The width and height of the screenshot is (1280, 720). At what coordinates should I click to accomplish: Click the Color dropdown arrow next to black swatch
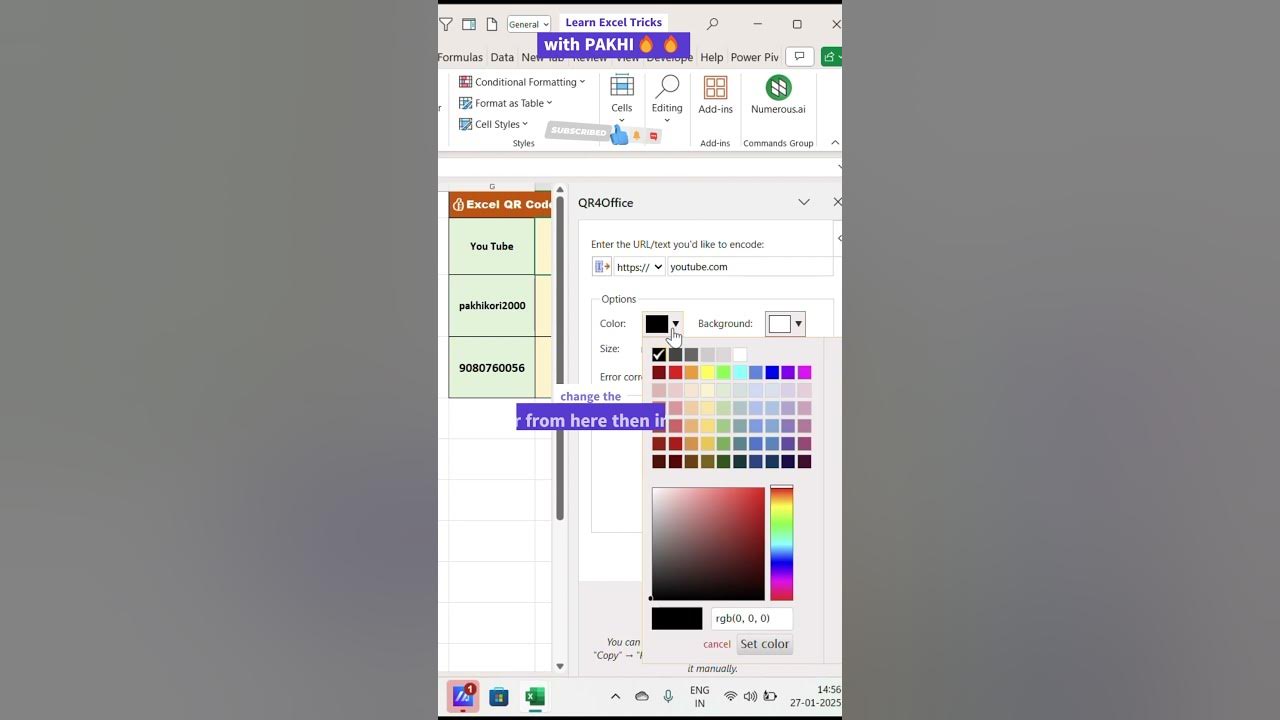pyautogui.click(x=676, y=323)
